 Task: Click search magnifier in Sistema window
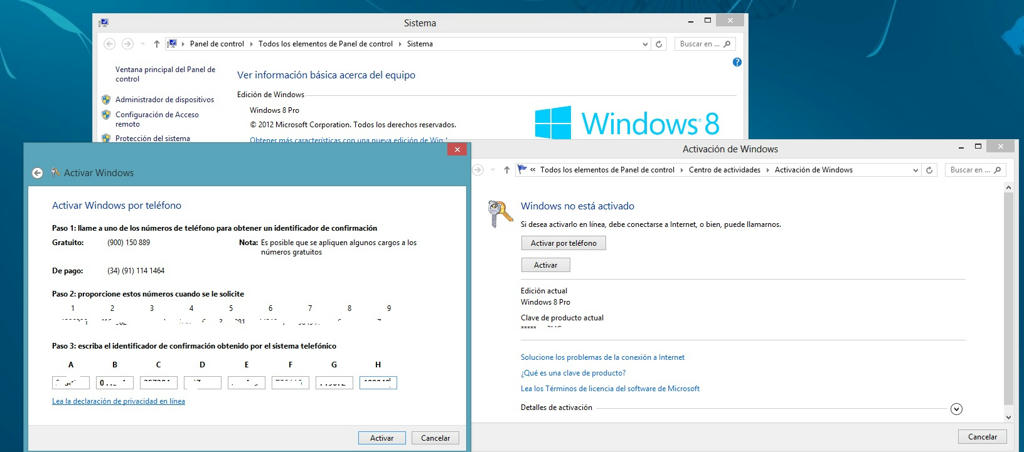727,44
